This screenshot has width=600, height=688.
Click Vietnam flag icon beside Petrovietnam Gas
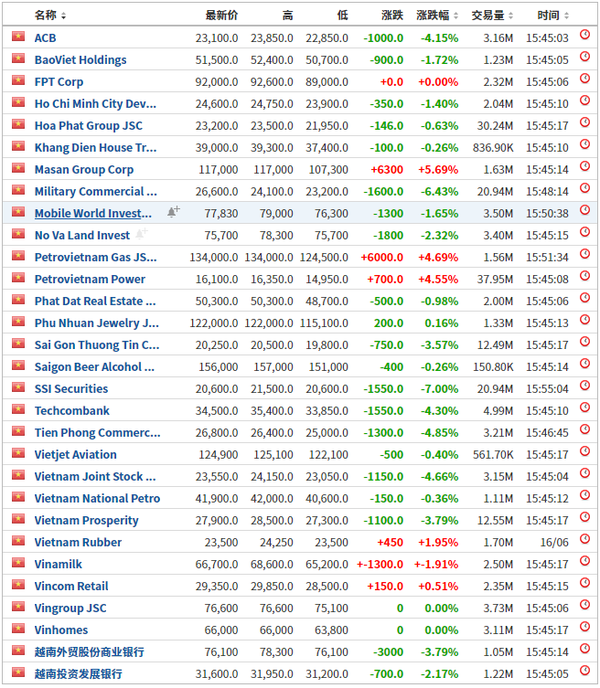(x=18, y=256)
